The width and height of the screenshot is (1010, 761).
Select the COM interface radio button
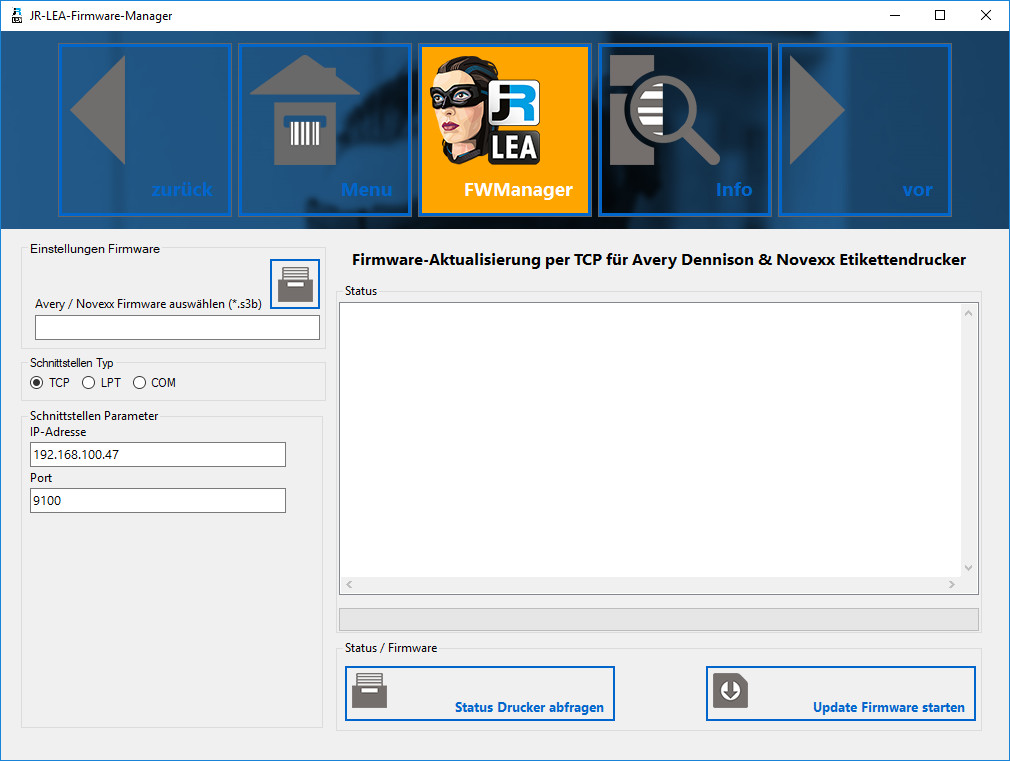139,383
